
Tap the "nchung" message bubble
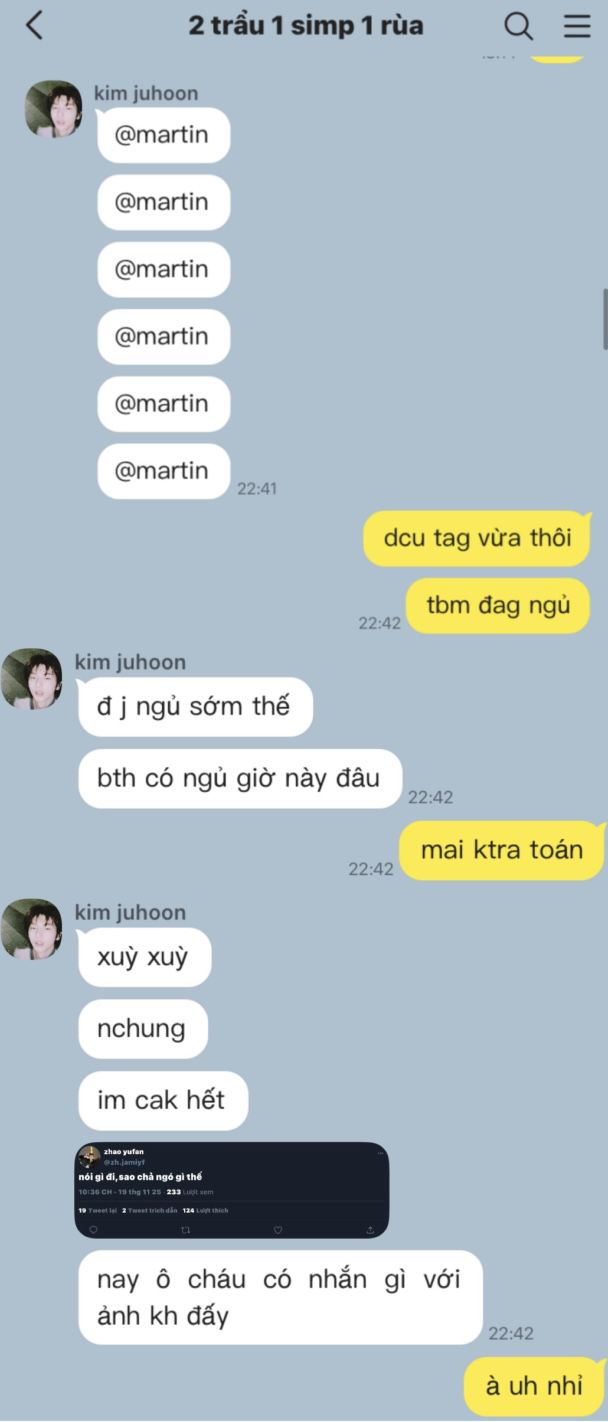[143, 1029]
